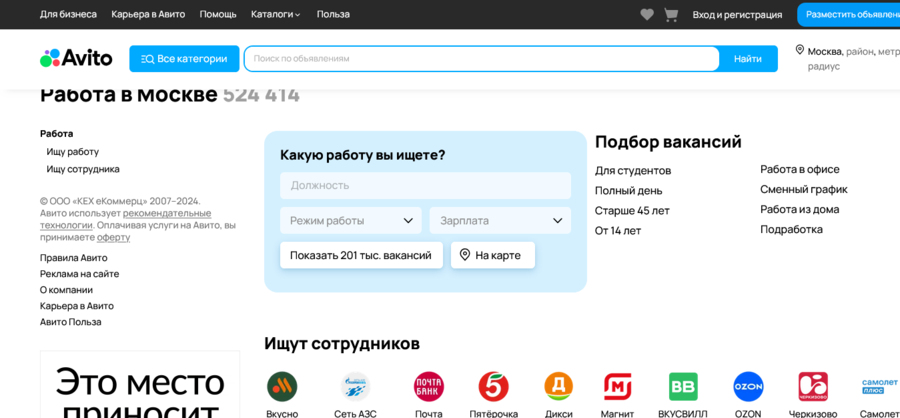Open Старше 45 лет vacancies
The width and height of the screenshot is (900, 418).
(x=632, y=211)
